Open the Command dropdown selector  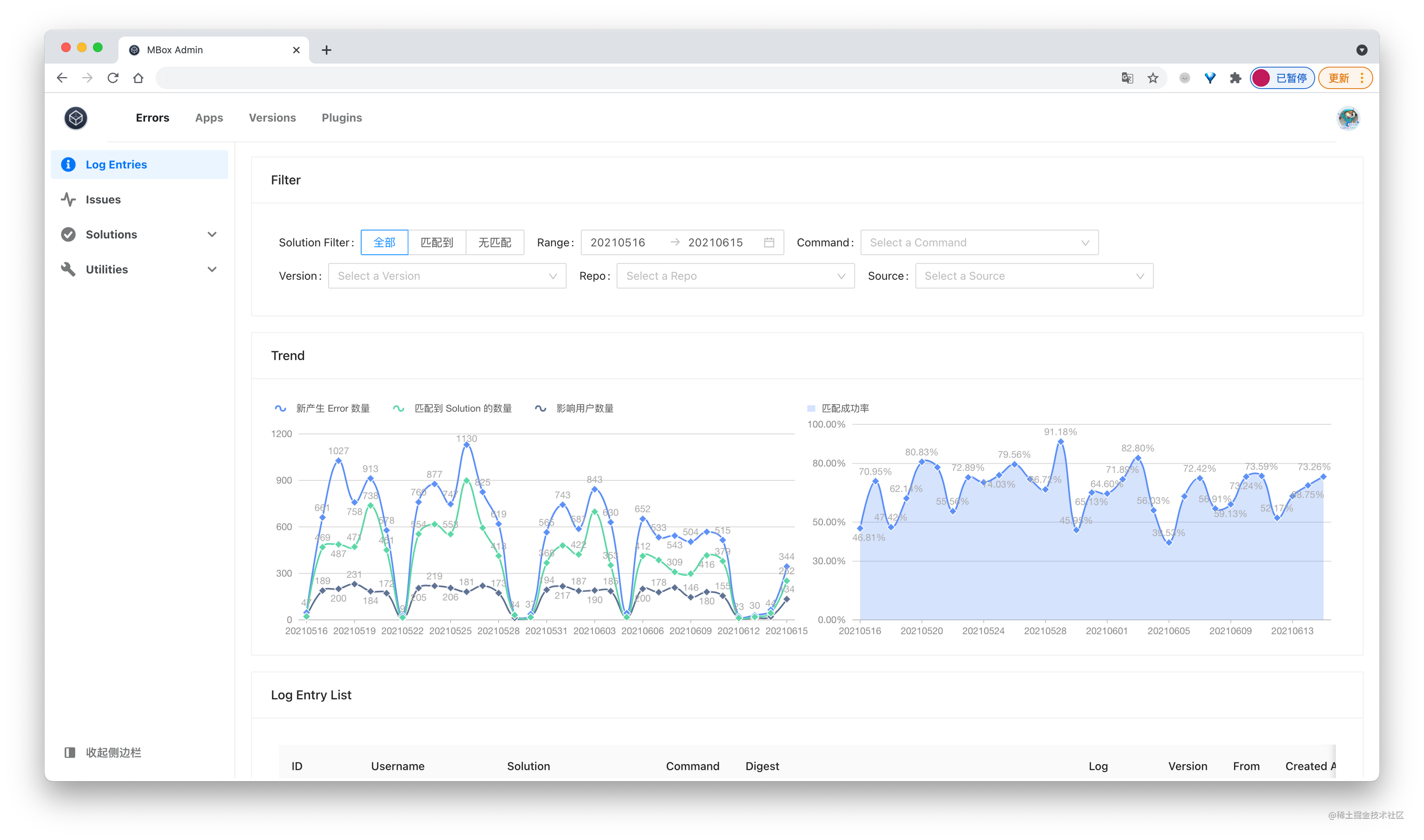pyautogui.click(x=977, y=242)
